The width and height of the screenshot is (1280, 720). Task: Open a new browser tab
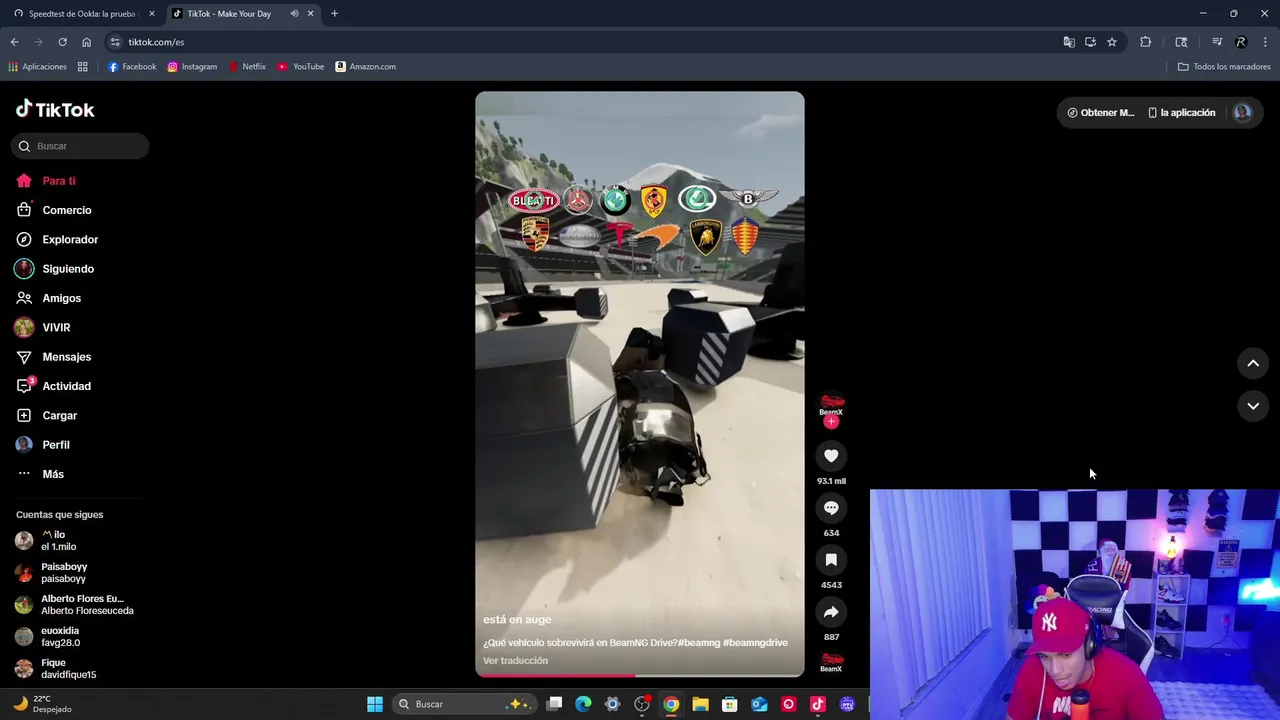[x=334, y=14]
